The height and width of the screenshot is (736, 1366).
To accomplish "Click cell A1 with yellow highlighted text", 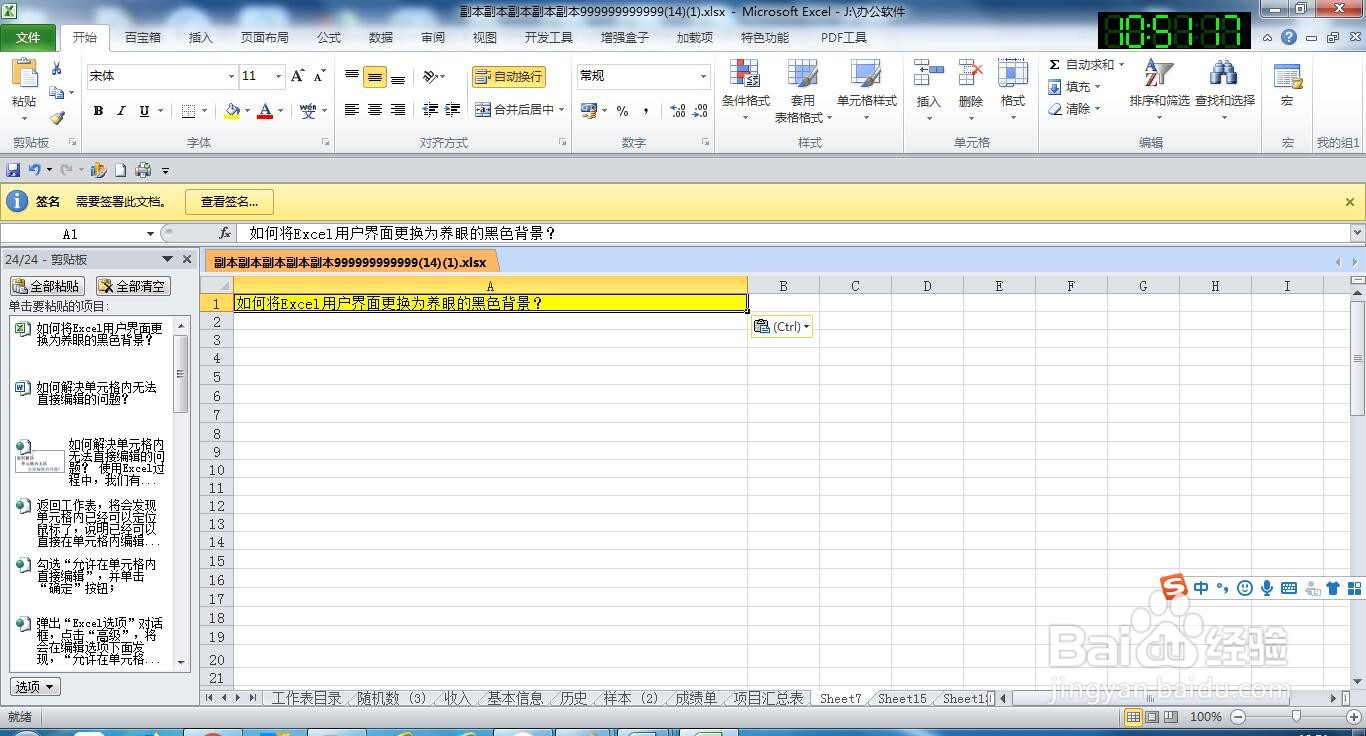I will [x=490, y=303].
